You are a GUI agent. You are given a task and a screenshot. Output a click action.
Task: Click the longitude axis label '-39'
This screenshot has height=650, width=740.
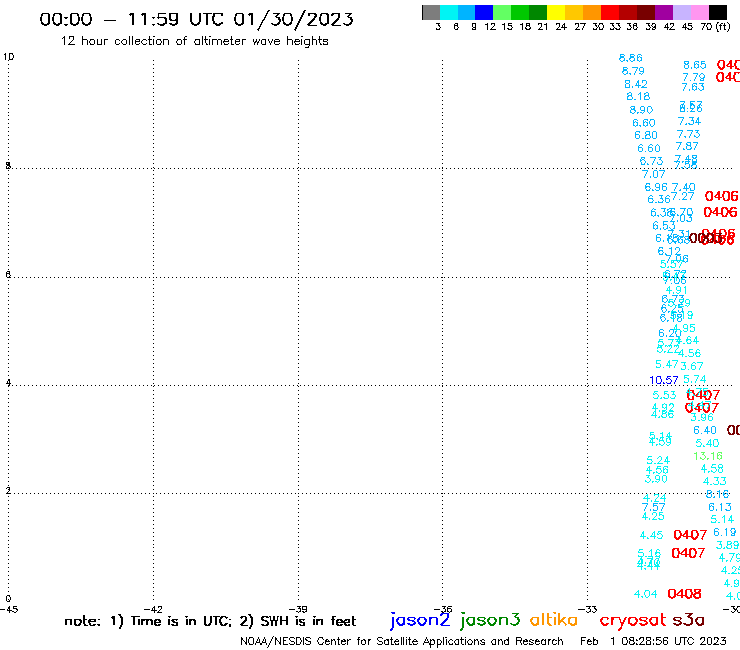click(298, 610)
